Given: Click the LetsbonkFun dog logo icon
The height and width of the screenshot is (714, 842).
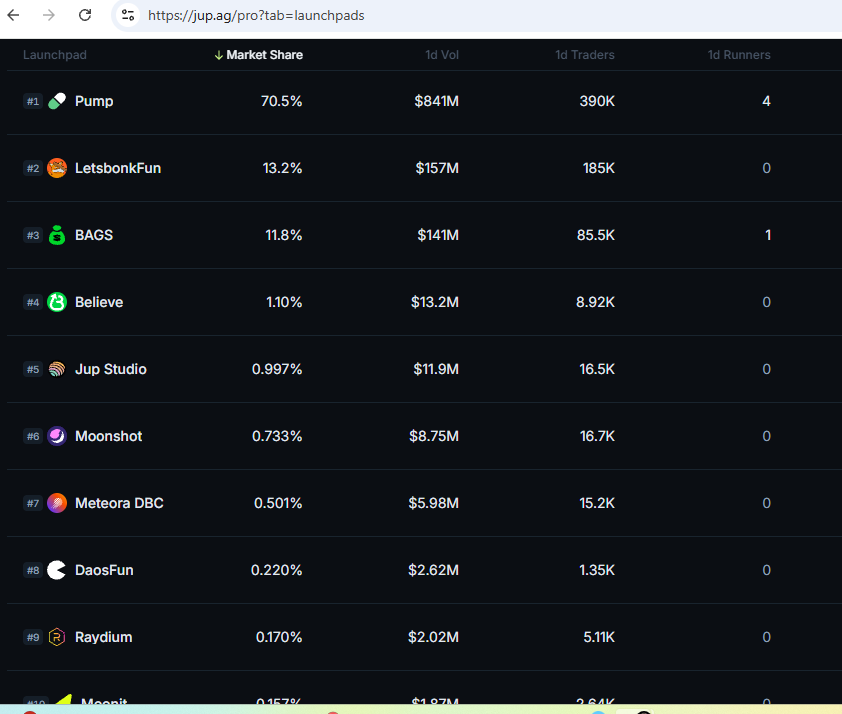Looking at the screenshot, I should click(57, 168).
